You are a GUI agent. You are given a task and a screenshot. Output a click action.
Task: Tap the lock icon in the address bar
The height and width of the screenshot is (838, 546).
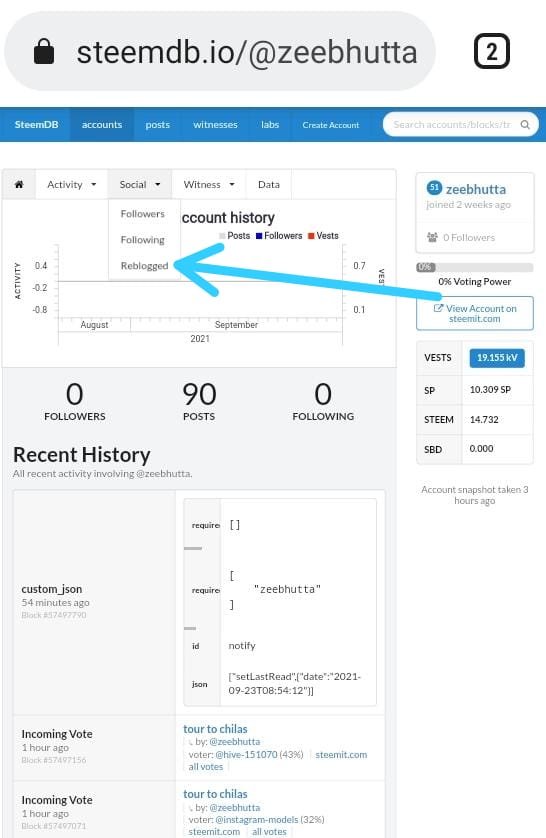pos(44,51)
